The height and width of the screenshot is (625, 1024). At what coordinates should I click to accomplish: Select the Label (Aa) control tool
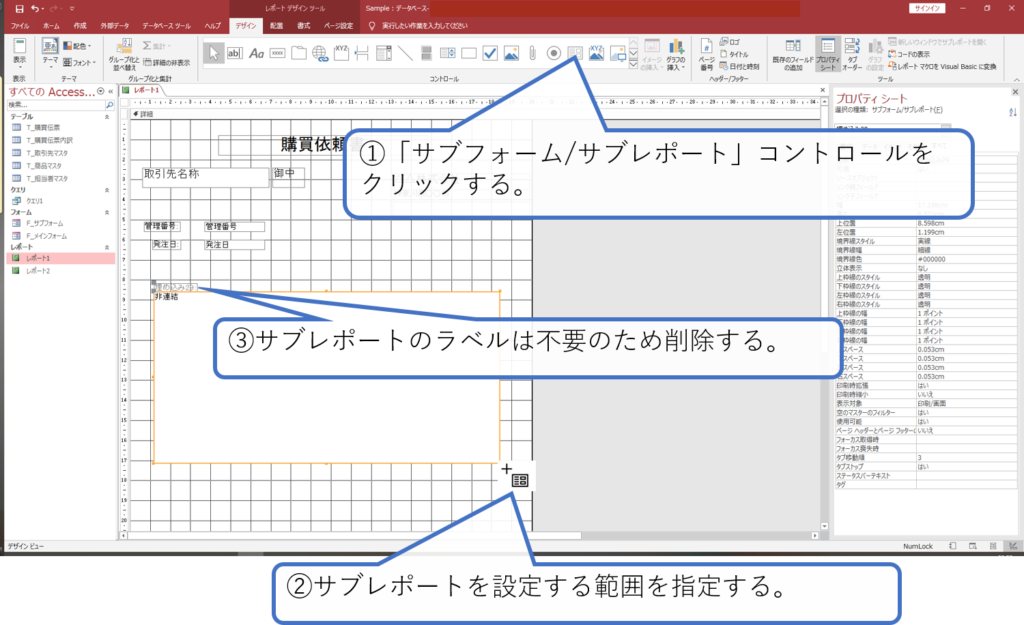click(x=257, y=52)
